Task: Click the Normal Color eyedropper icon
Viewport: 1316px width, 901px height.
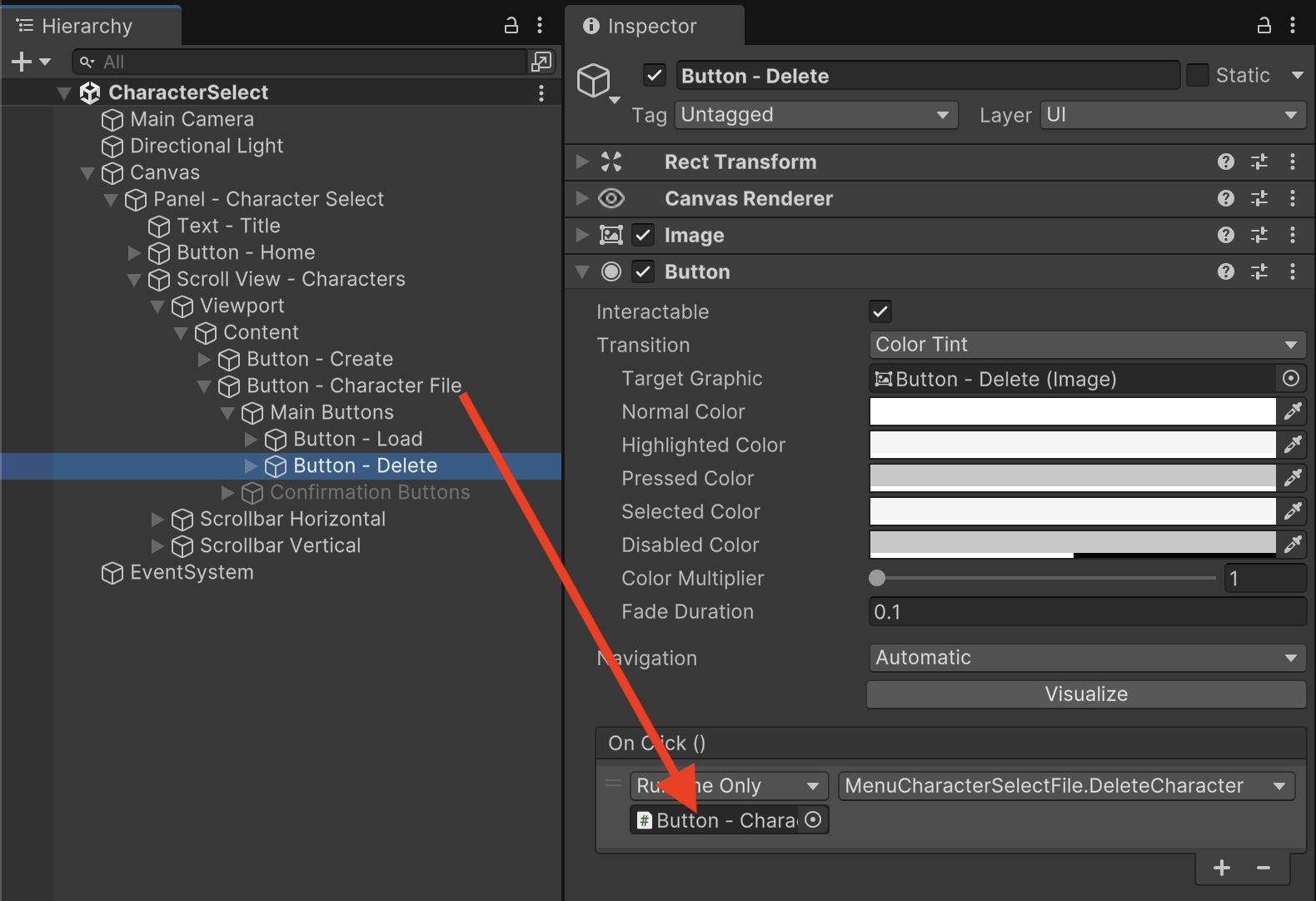Action: [x=1293, y=411]
